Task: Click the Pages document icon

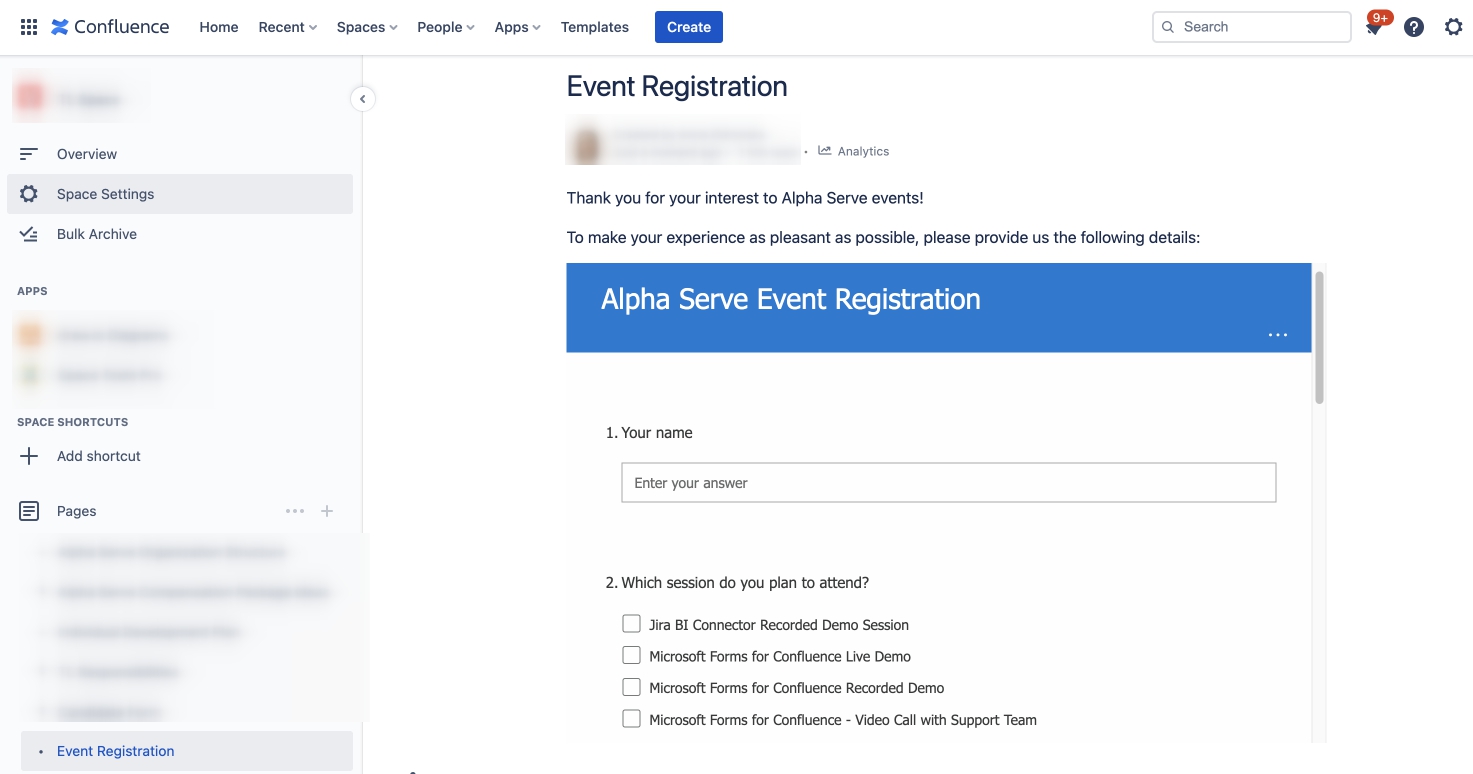Action: (29, 511)
